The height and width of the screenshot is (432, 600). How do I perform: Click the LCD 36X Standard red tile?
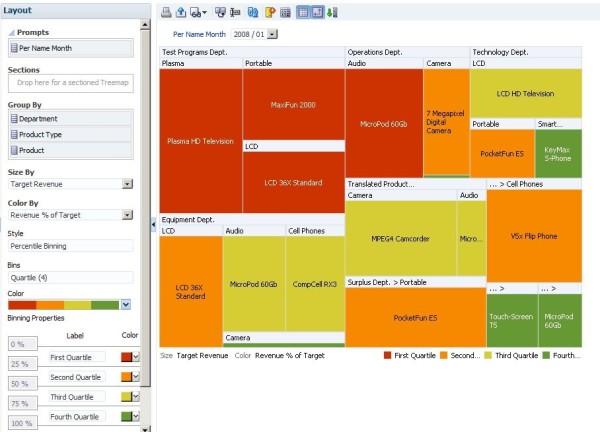coord(293,183)
